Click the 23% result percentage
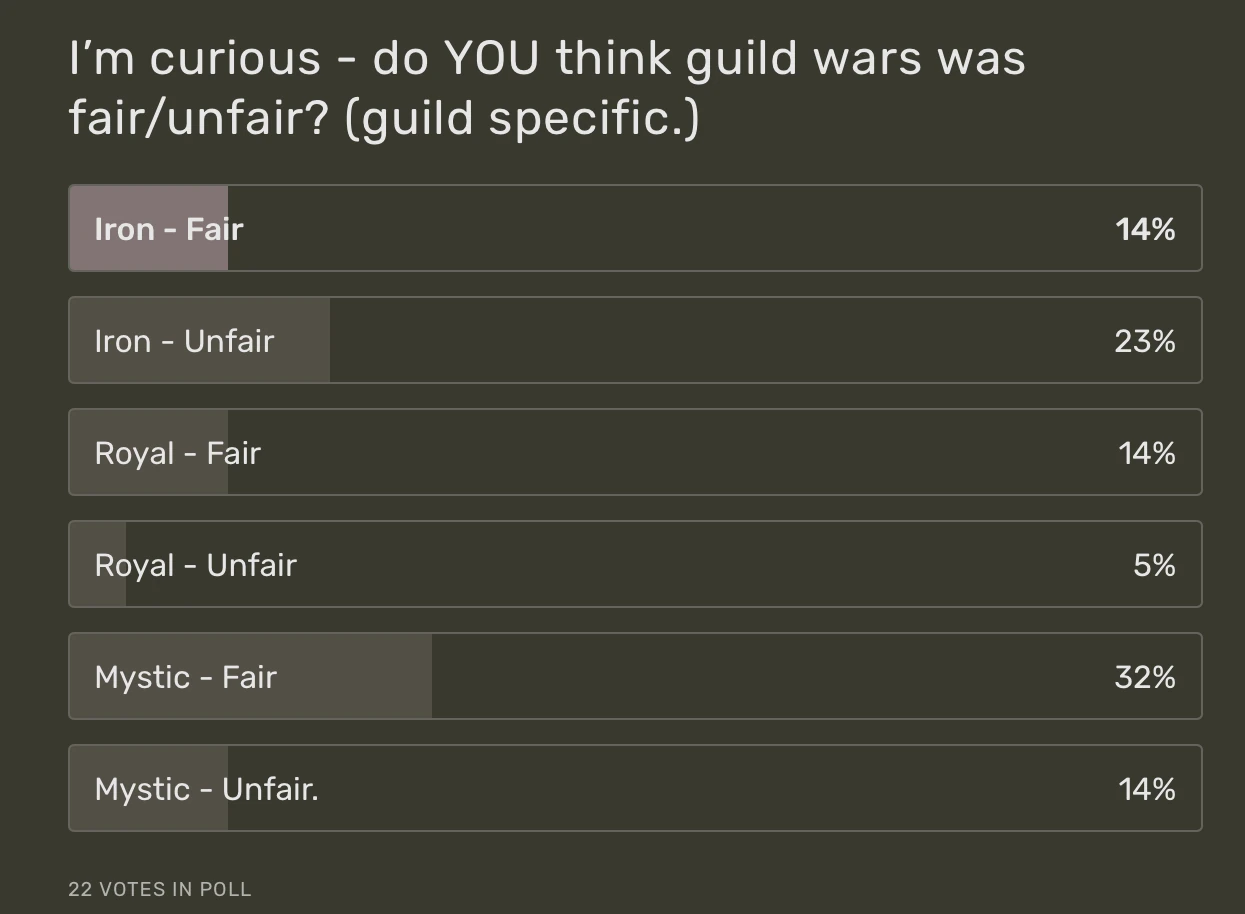Viewport: 1245px width, 914px height. tap(1145, 341)
